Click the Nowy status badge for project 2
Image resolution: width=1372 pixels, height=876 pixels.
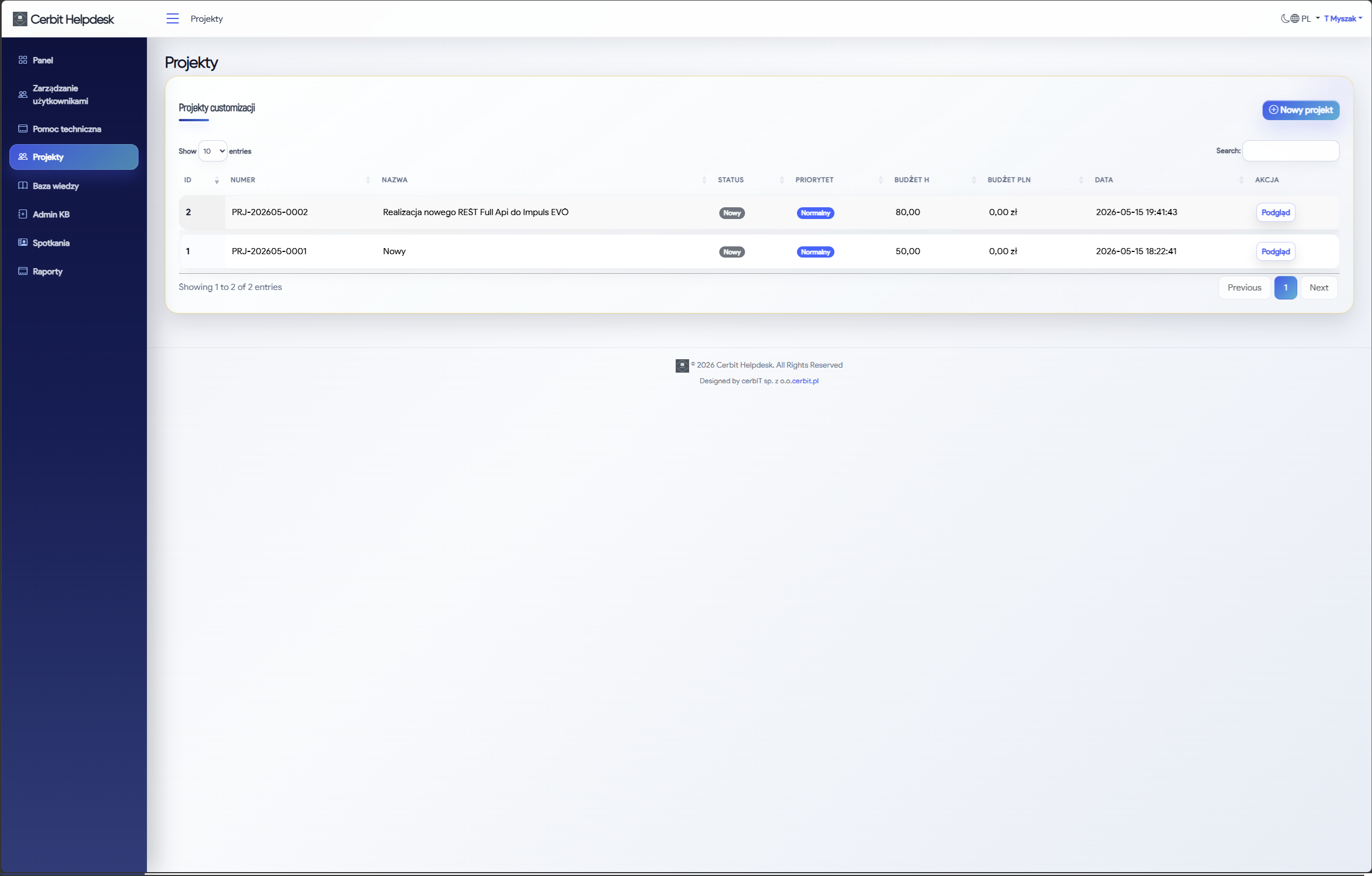point(732,213)
